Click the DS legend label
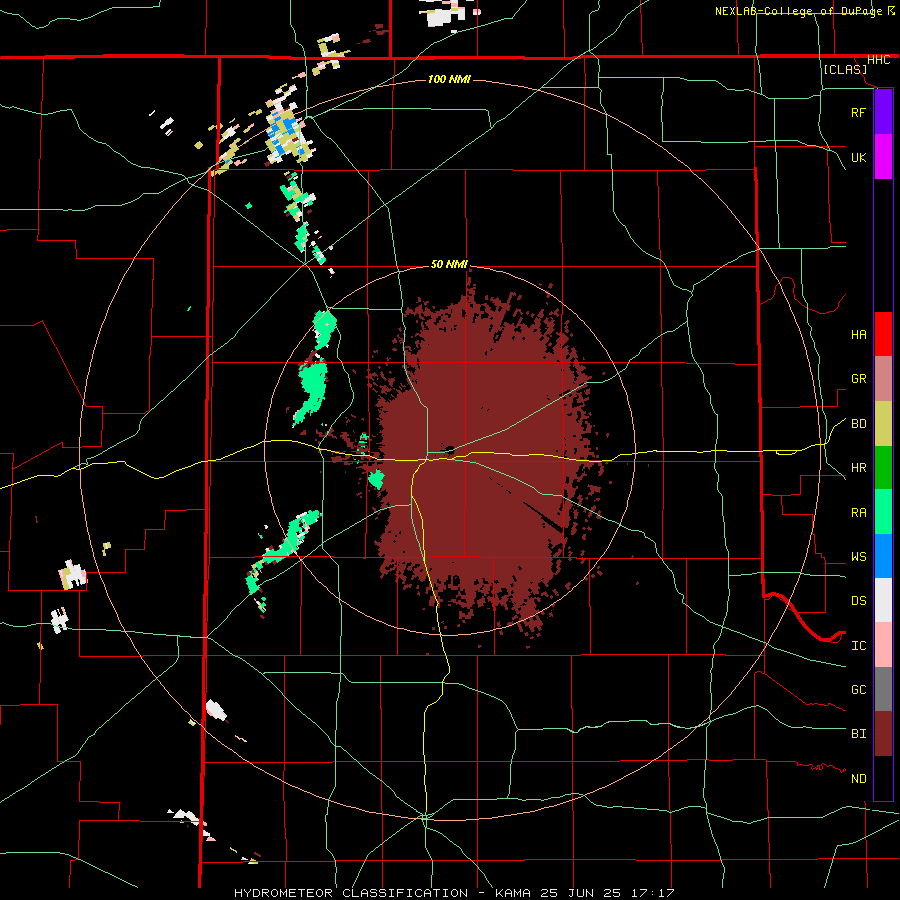 click(x=858, y=601)
